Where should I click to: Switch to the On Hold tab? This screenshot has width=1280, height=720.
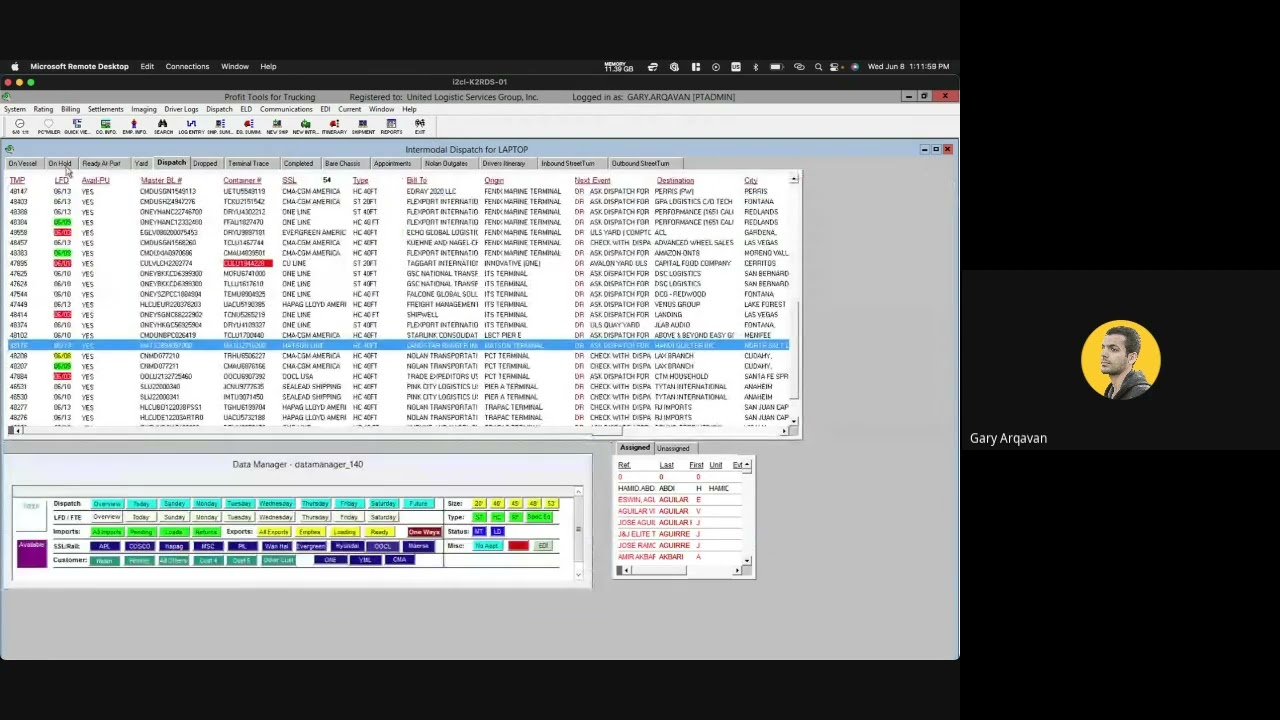60,163
